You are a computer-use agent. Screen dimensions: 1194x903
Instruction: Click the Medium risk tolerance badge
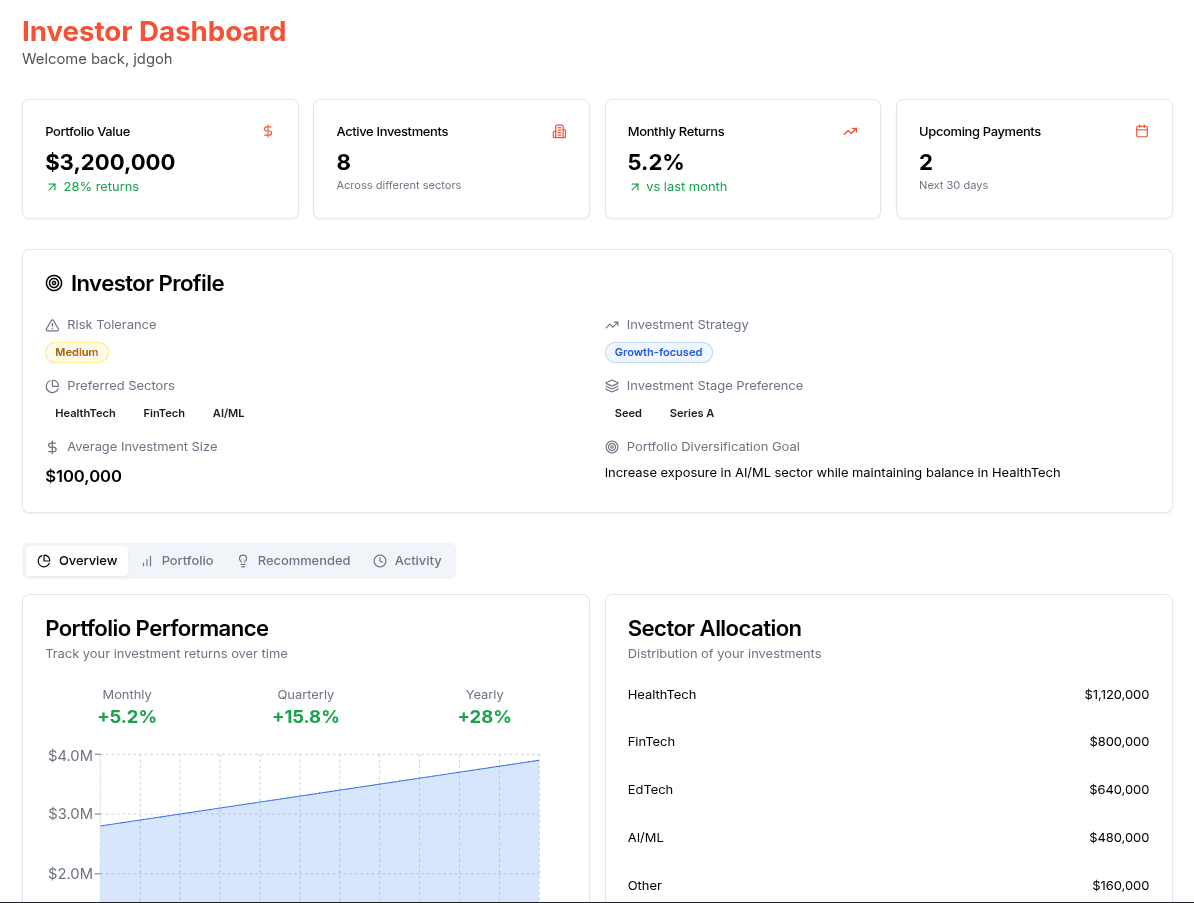pos(77,352)
